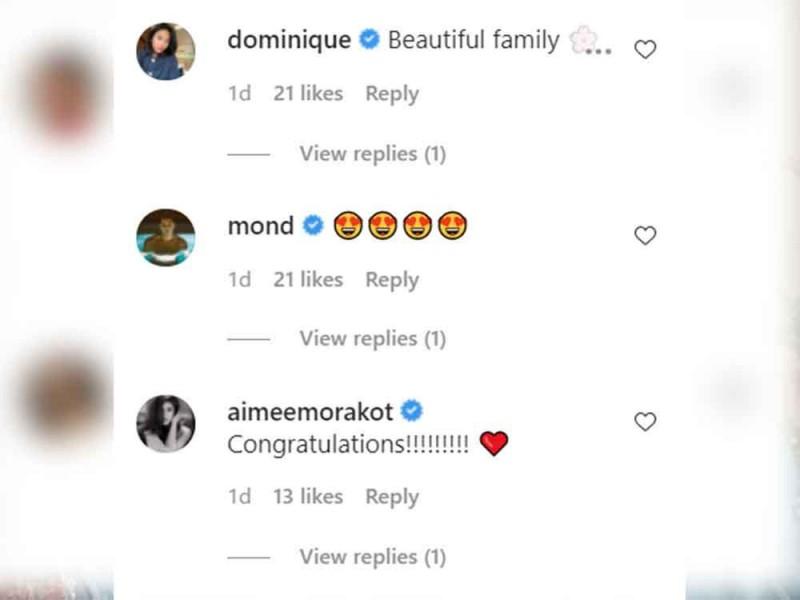Click the heart-eyes emoji in mond's comment
Viewport: 800px width, 600px height.
350,226
